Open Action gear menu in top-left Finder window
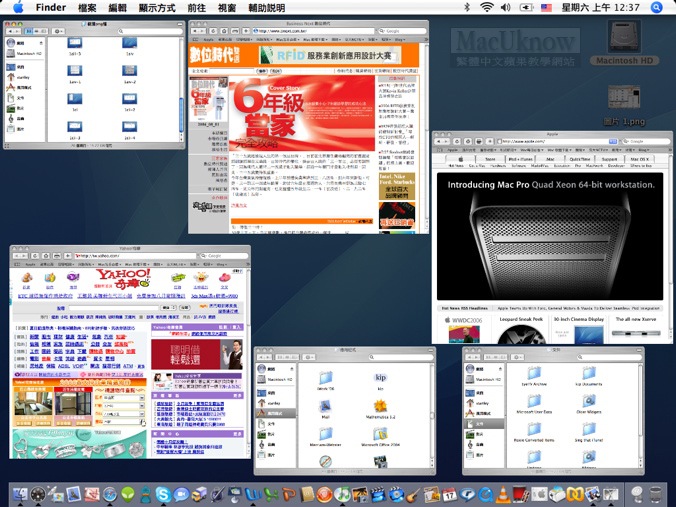 [58, 31]
